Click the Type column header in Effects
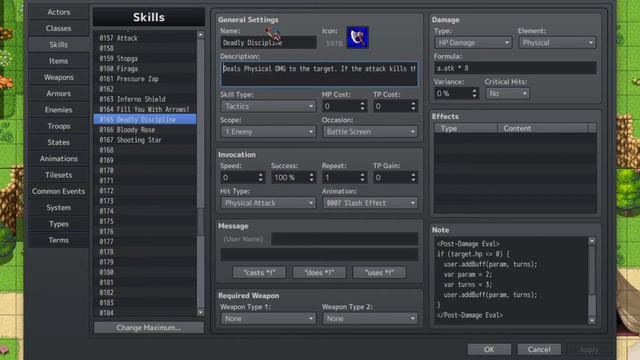 pyautogui.click(x=466, y=128)
